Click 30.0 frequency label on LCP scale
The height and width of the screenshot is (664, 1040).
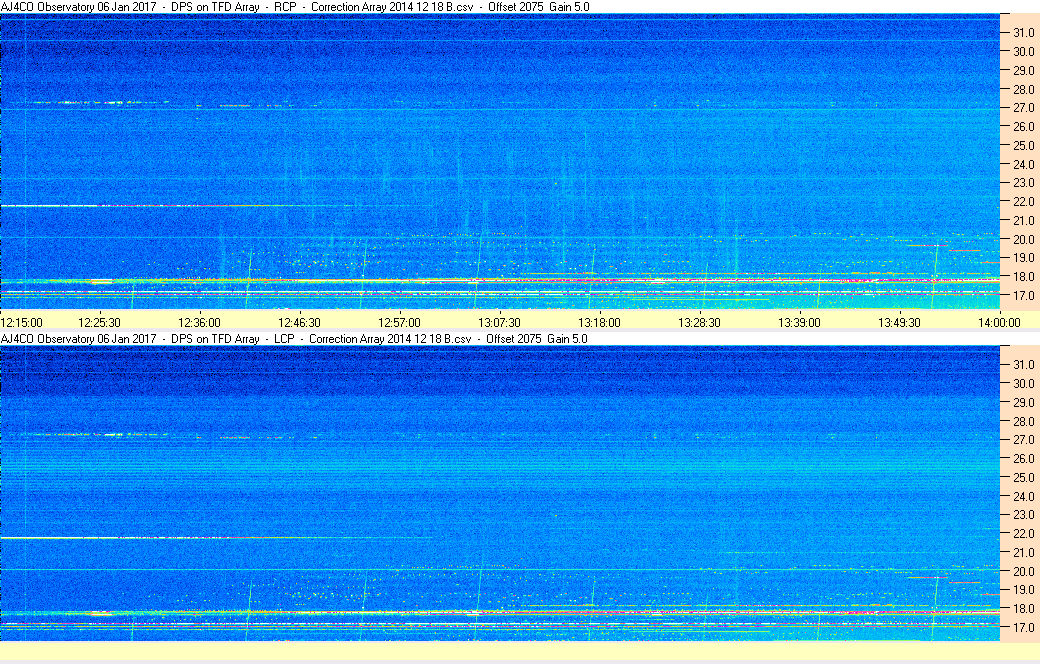[x=1020, y=383]
